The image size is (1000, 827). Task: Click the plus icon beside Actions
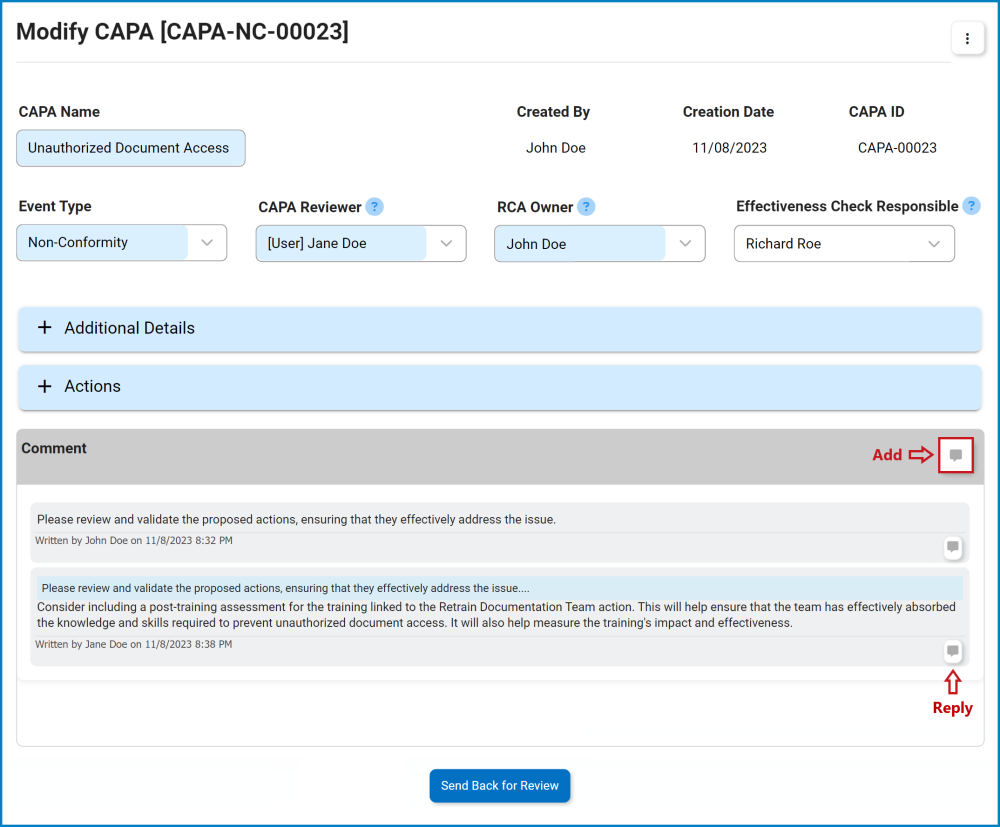point(44,386)
